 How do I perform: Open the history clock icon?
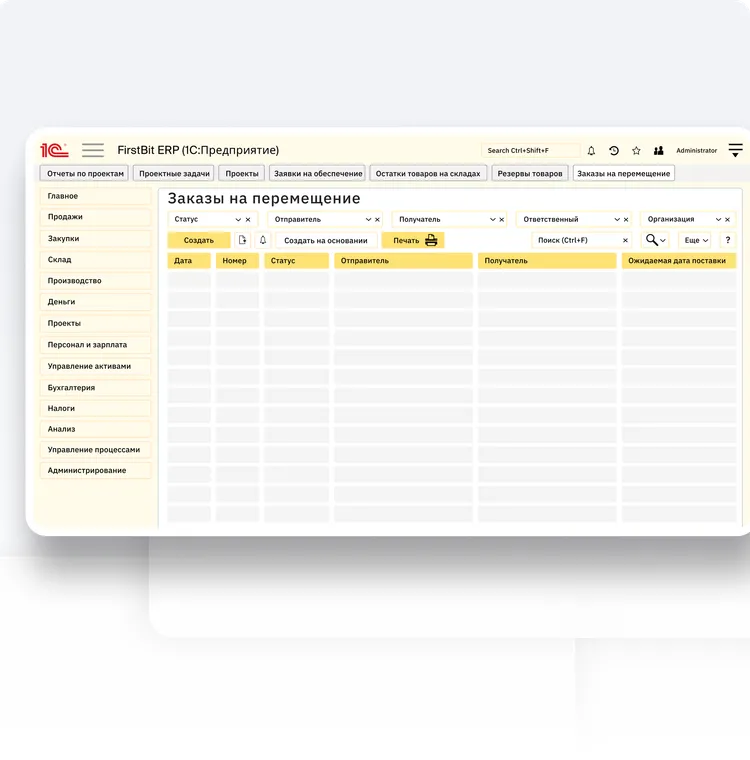(x=614, y=151)
